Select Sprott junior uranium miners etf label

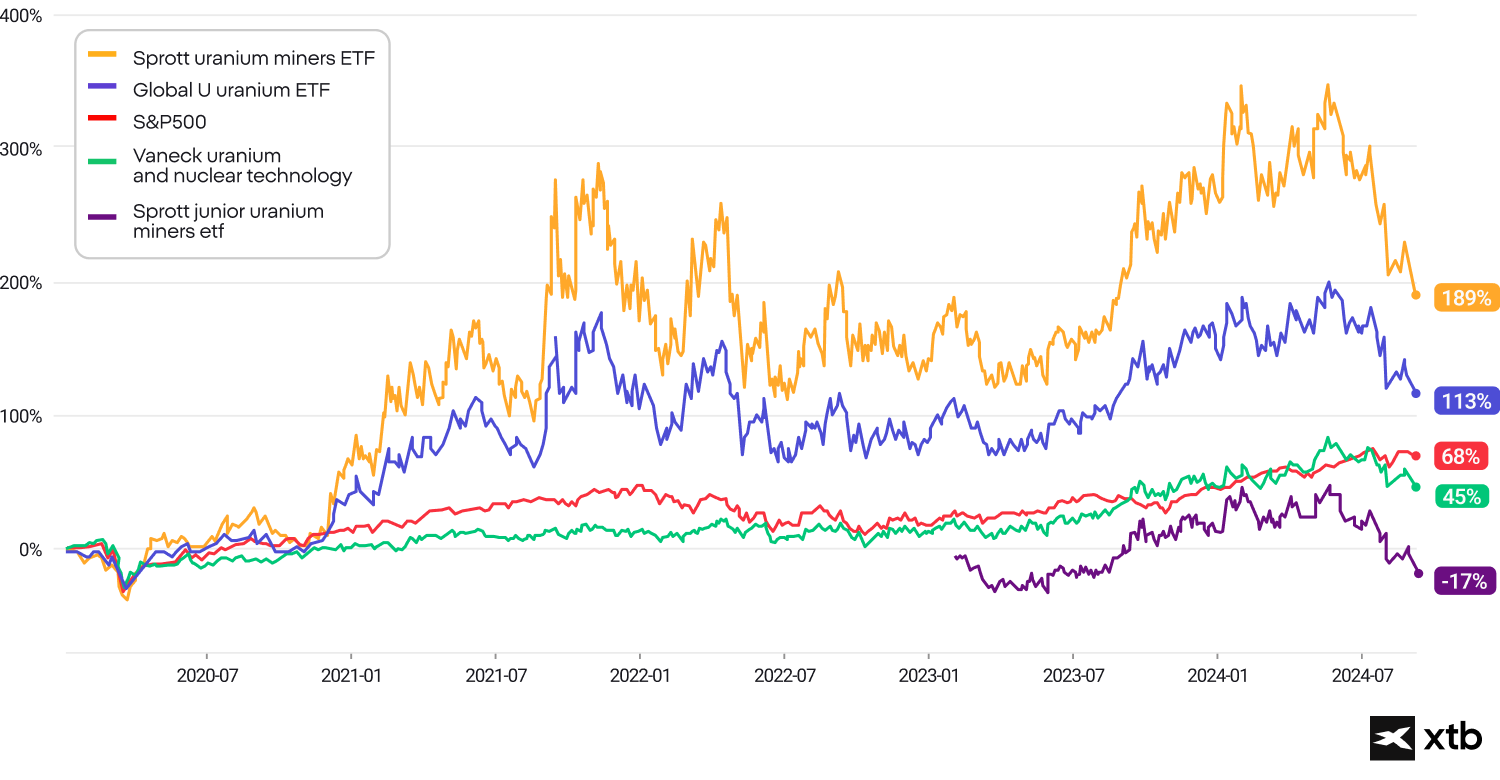coord(228,222)
